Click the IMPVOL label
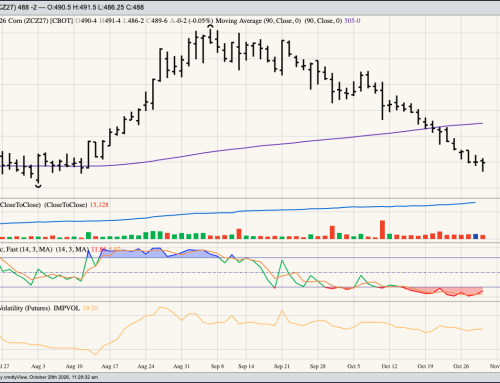Image resolution: width=500 pixels, height=383 pixels. click(x=67, y=308)
